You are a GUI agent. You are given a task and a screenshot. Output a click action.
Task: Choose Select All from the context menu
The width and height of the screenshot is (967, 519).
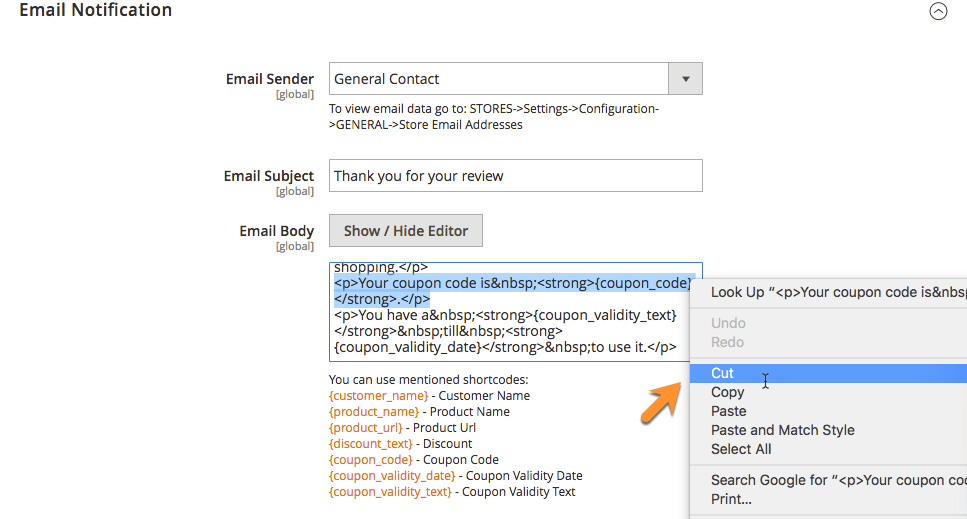tap(741, 449)
